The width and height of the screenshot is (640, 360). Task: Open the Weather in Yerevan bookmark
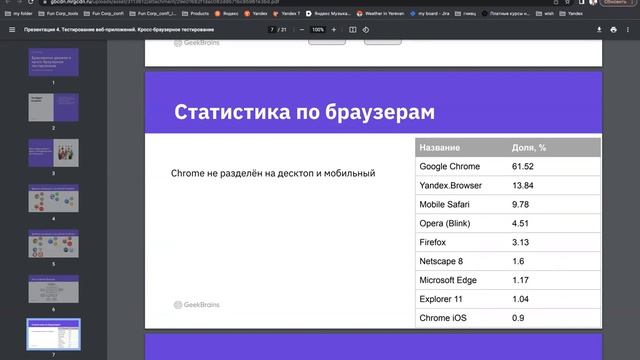pos(380,13)
